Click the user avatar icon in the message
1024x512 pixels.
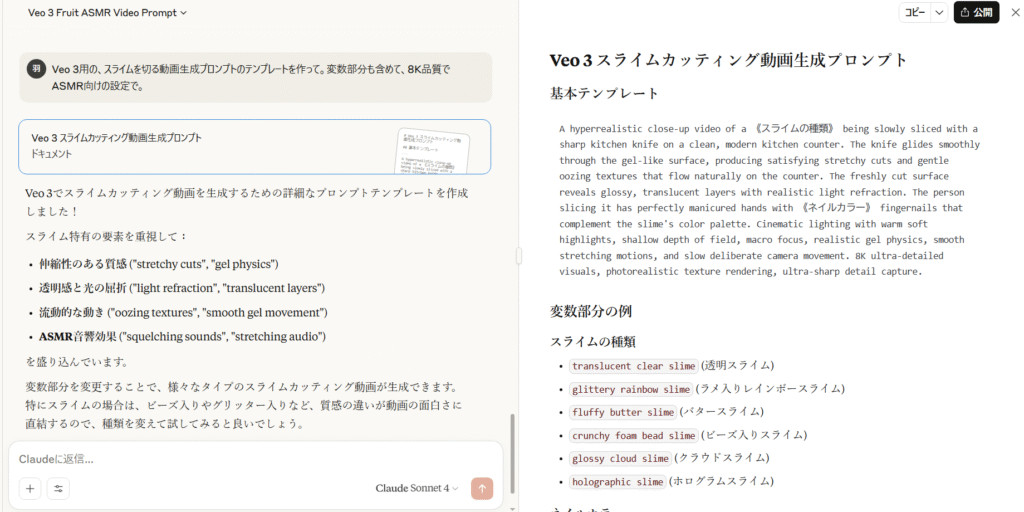tap(36, 69)
